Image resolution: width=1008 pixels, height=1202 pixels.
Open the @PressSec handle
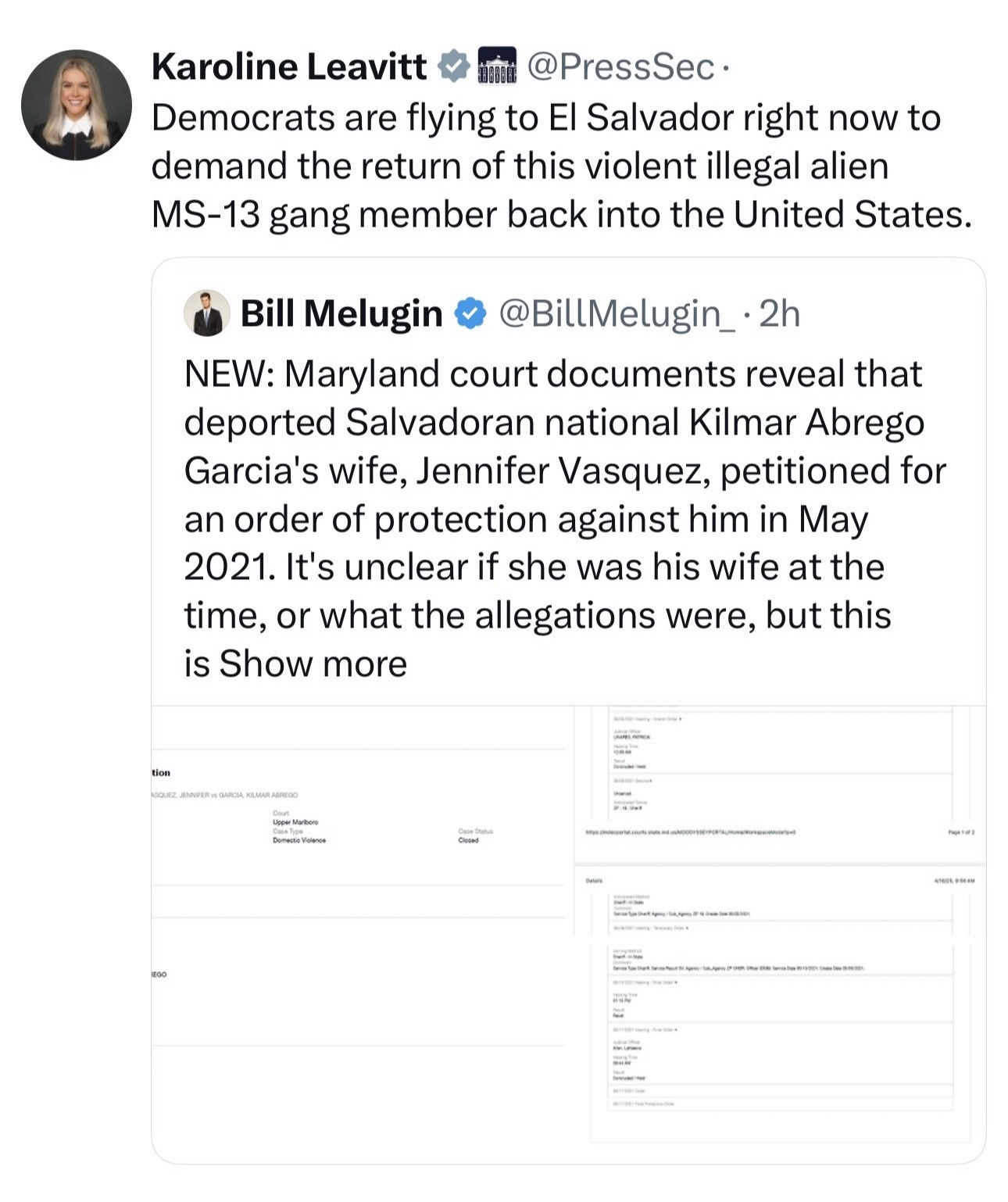click(x=620, y=67)
